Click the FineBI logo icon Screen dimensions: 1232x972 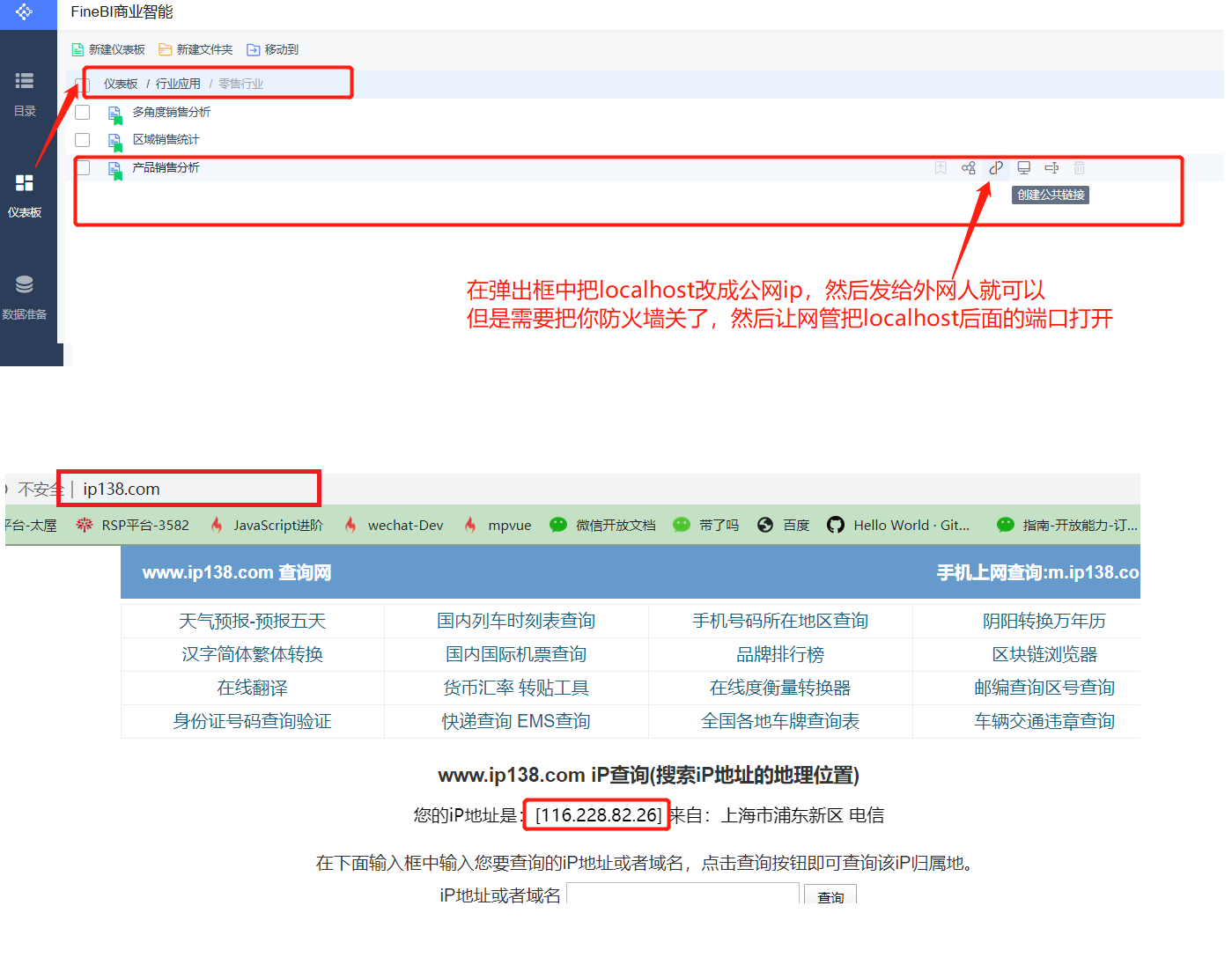(24, 11)
